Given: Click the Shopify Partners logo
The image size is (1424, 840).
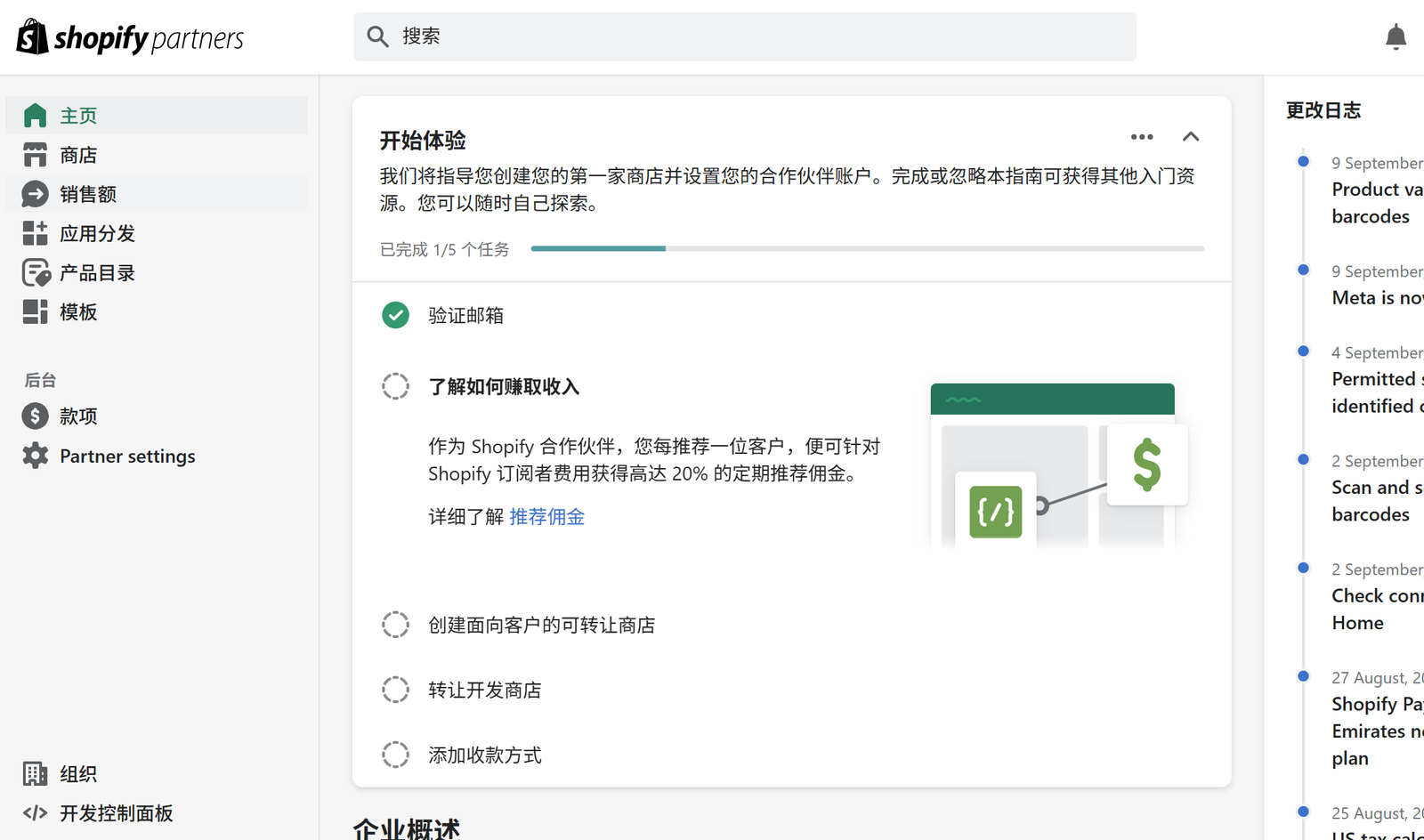Looking at the screenshot, I should pyautogui.click(x=130, y=37).
